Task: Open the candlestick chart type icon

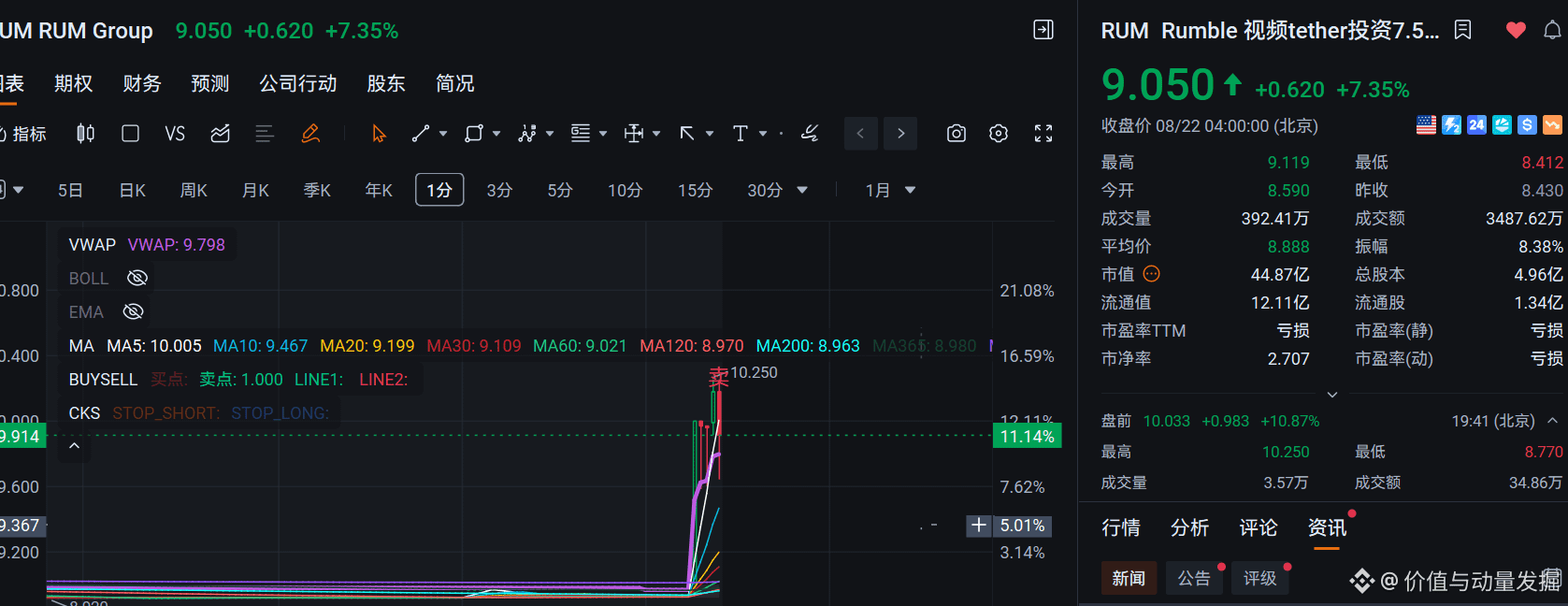Action: (x=85, y=134)
